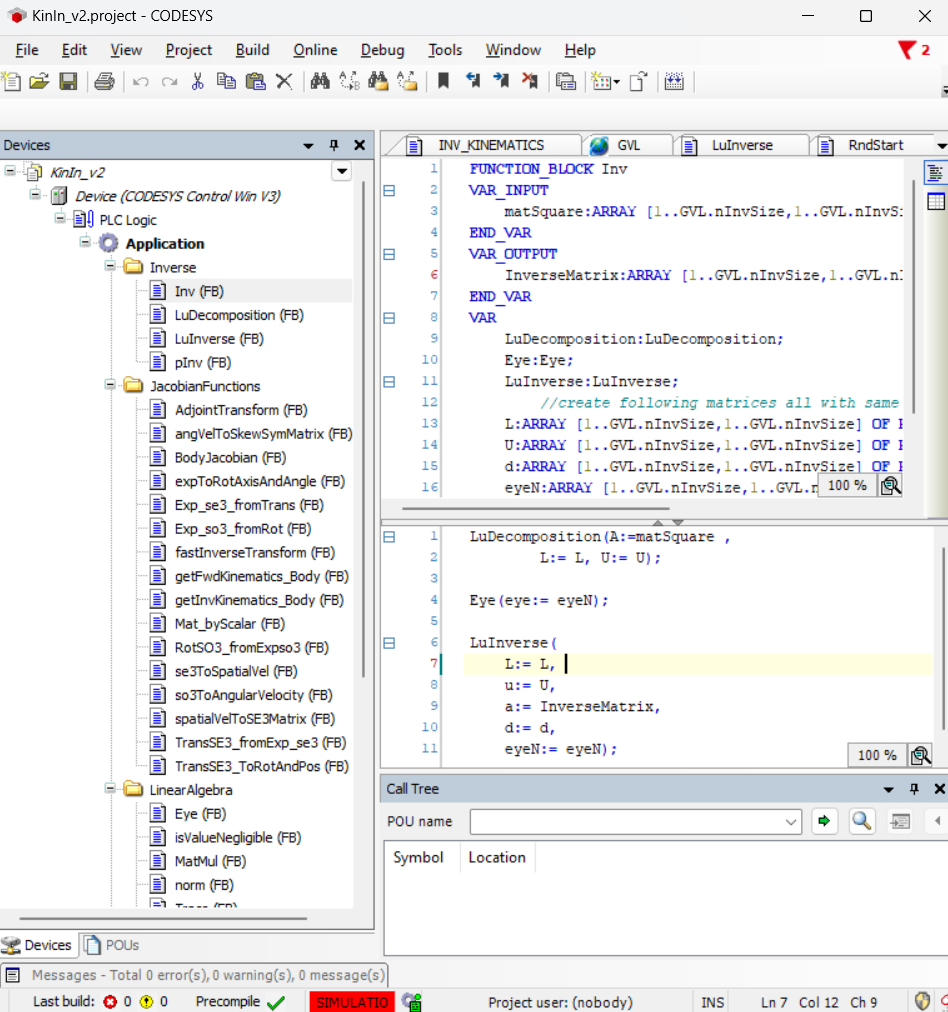948x1012 pixels.
Task: Toggle bookmark on current line
Action: [x=443, y=81]
